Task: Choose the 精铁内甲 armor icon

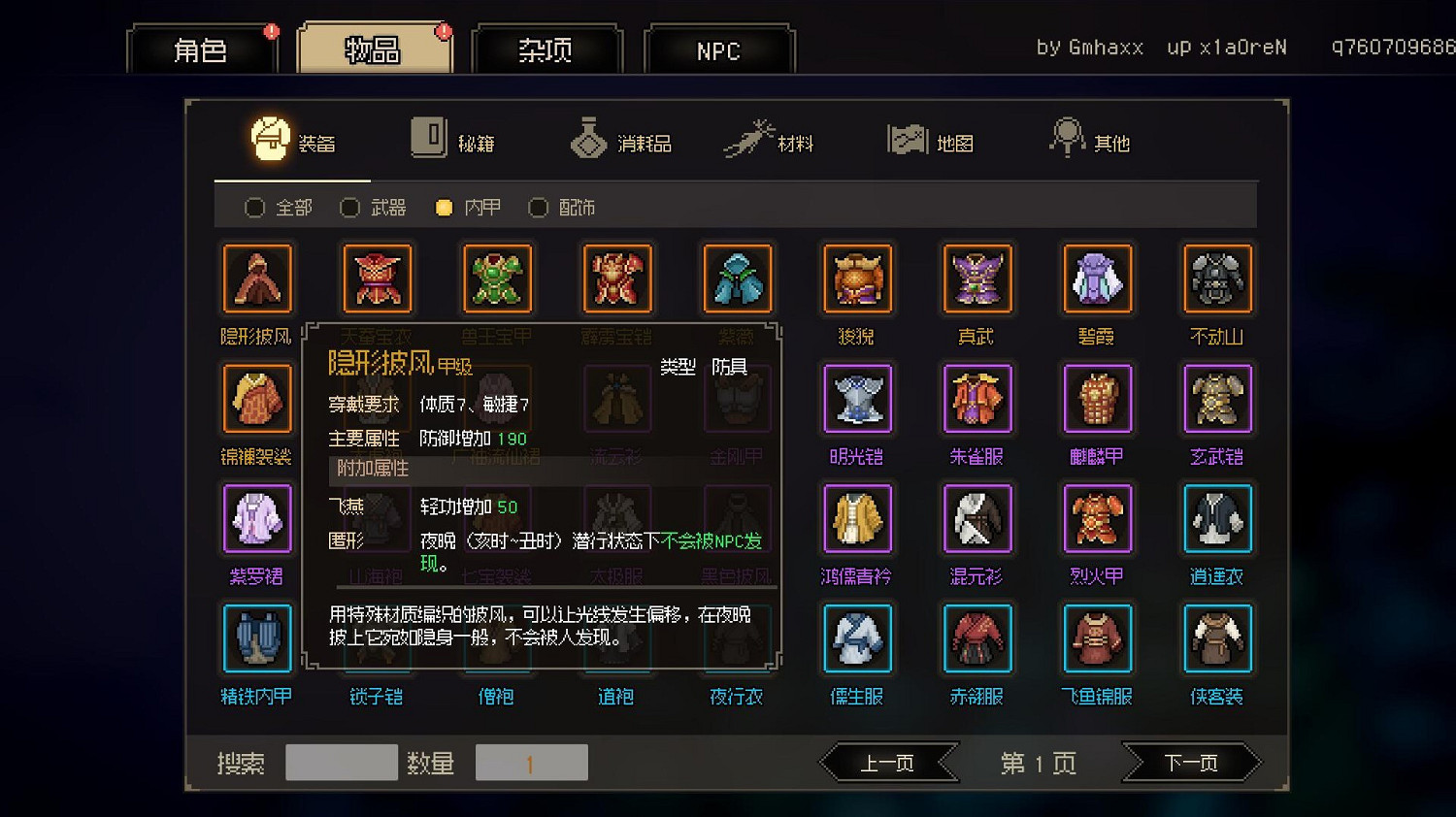Action: [x=257, y=638]
